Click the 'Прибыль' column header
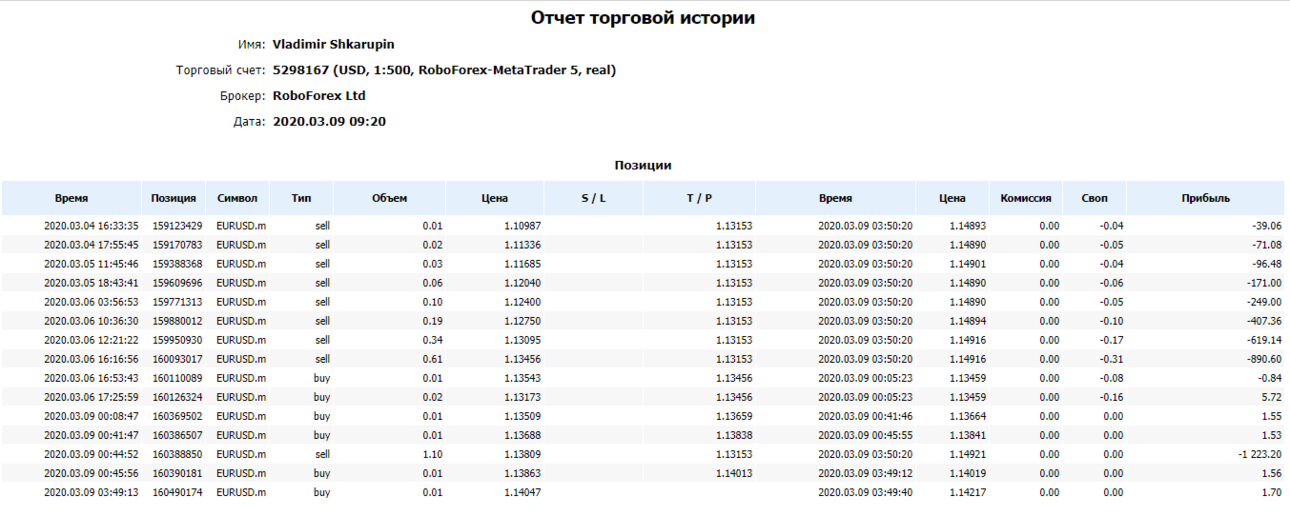 click(1206, 198)
